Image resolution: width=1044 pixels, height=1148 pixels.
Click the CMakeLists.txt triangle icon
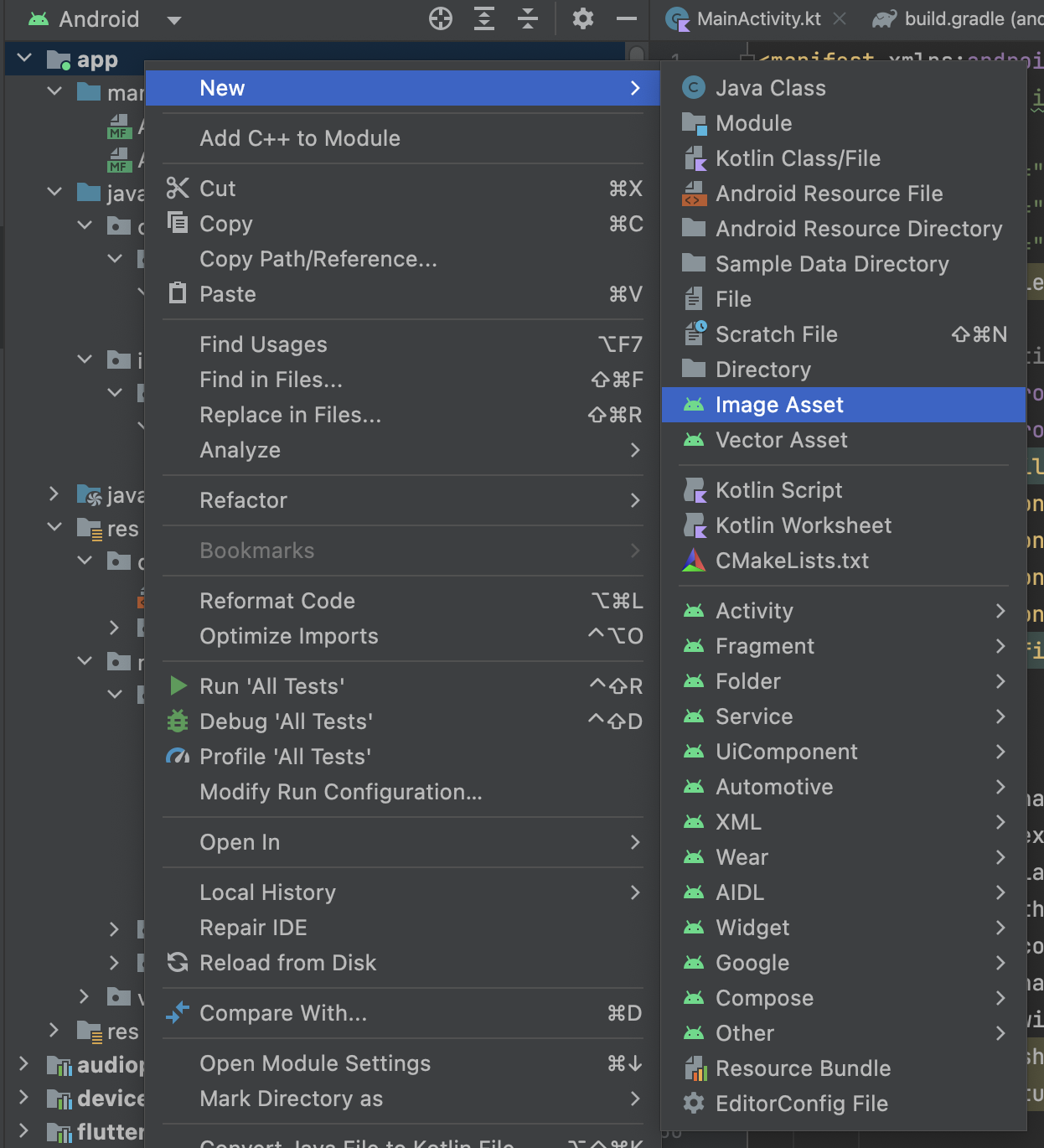point(694,561)
